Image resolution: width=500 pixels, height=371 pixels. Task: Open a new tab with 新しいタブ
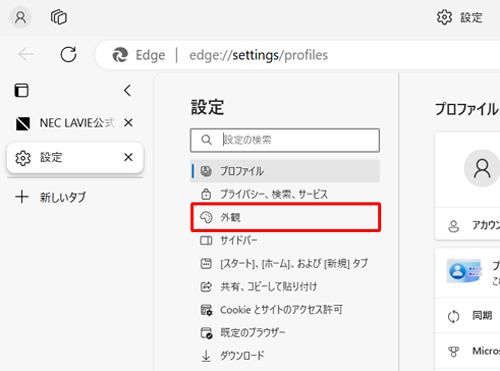(x=51, y=197)
